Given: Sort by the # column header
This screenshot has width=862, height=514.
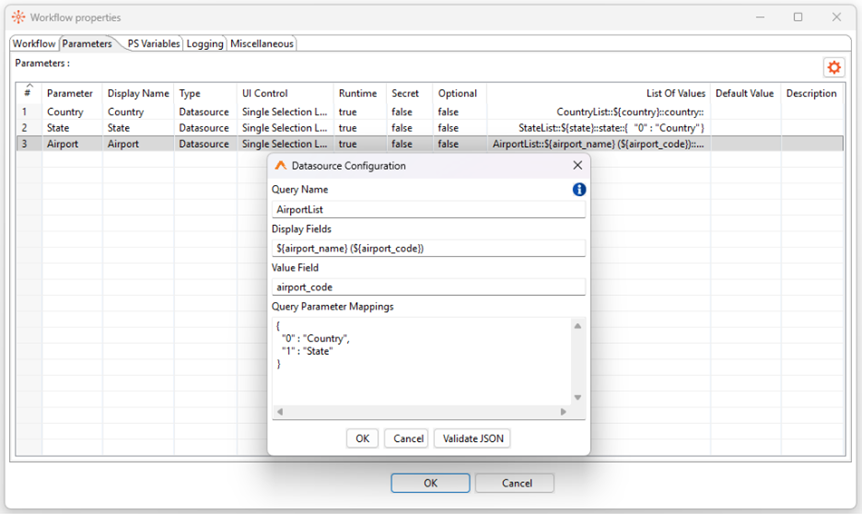Looking at the screenshot, I should click(x=28, y=93).
